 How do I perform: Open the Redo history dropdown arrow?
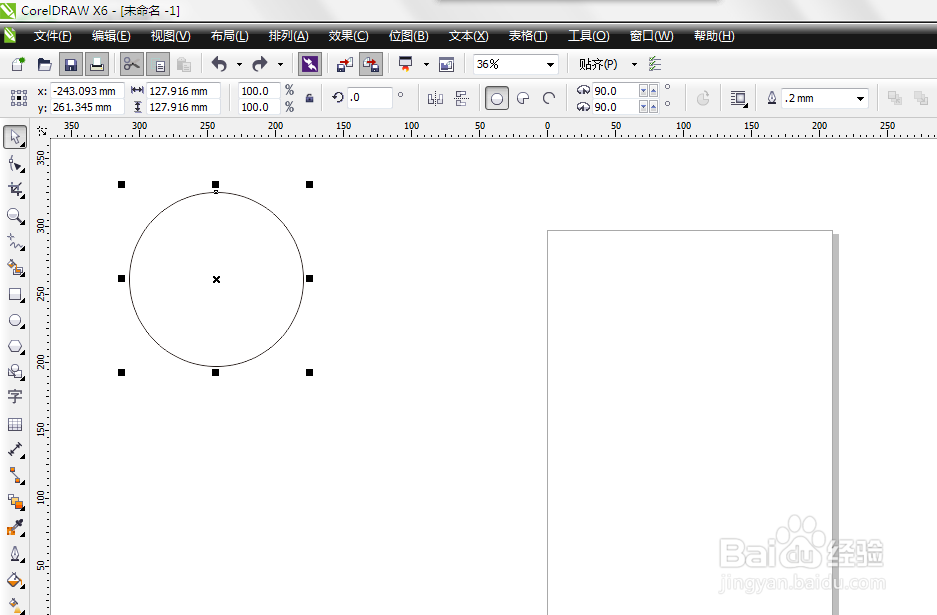tap(280, 64)
